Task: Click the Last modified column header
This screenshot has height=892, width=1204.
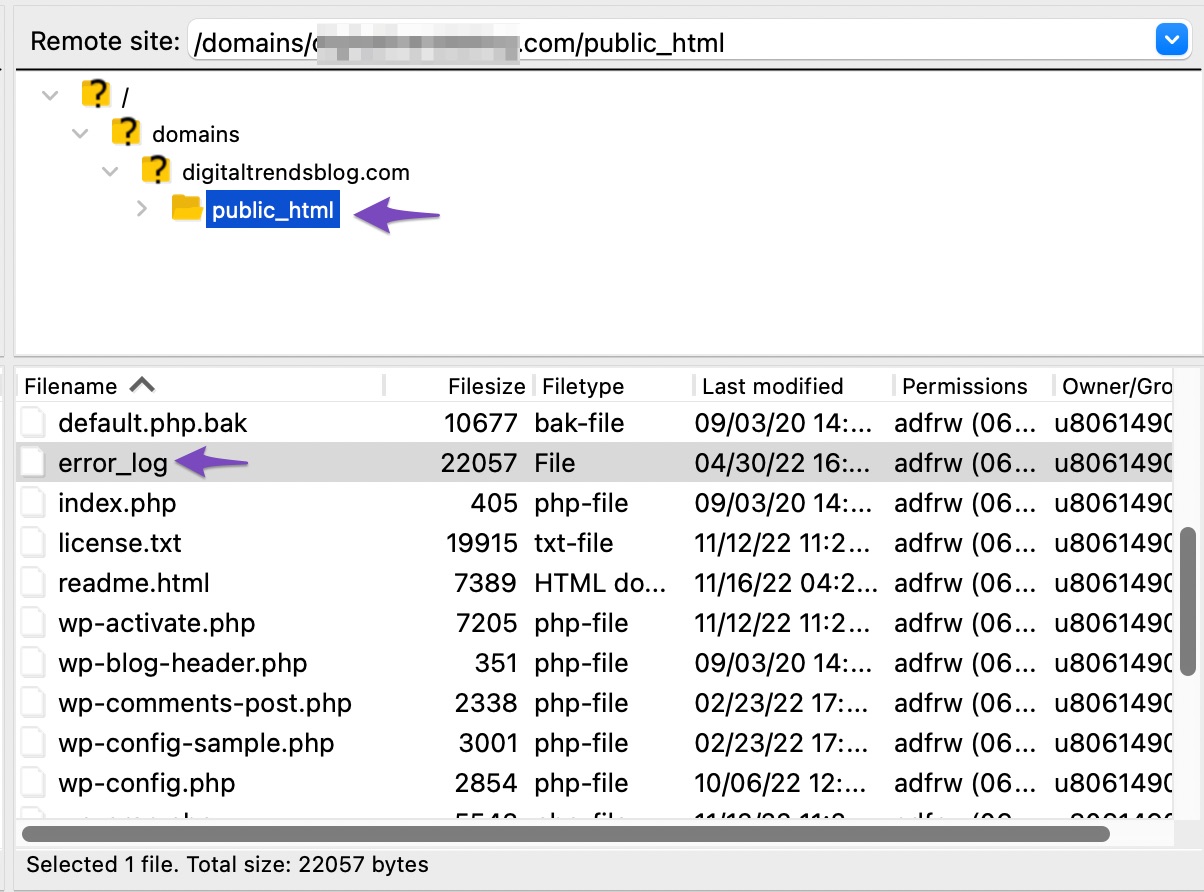Action: point(771,386)
